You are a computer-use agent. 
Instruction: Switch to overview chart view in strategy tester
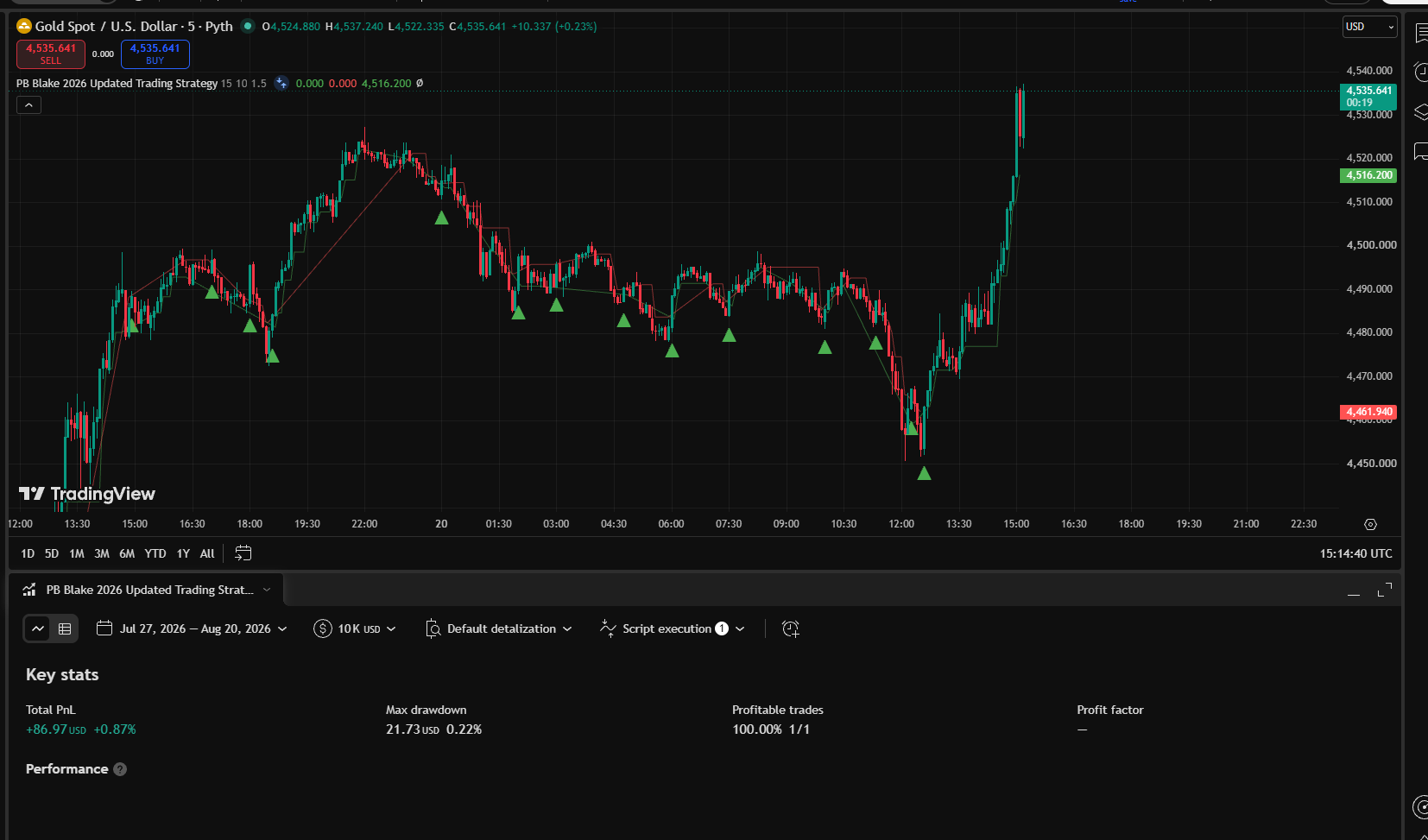pos(38,628)
